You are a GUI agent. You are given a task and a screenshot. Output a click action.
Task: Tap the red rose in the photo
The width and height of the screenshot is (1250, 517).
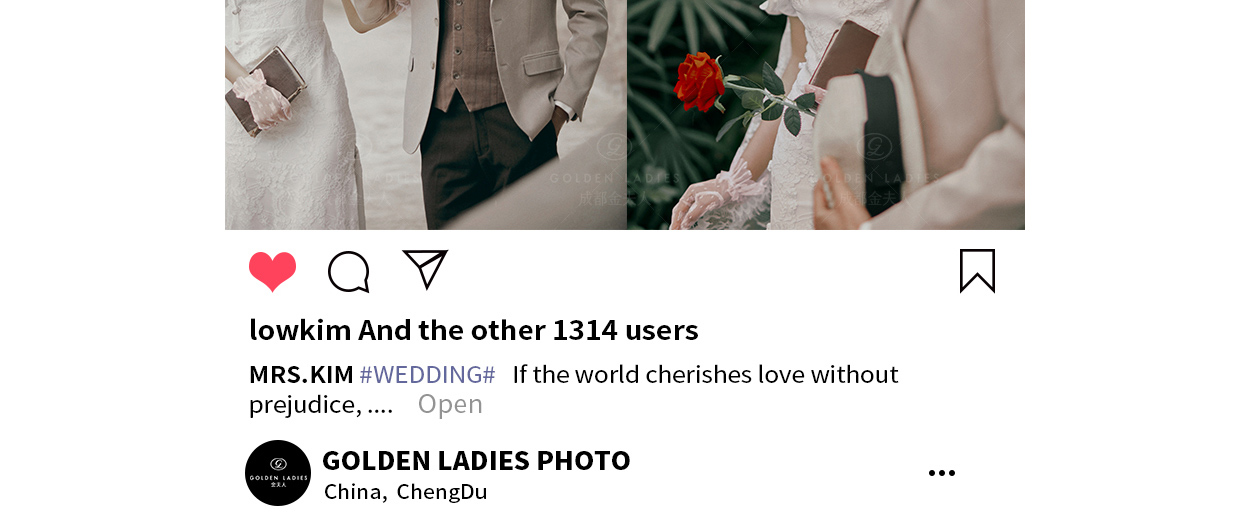pos(698,82)
